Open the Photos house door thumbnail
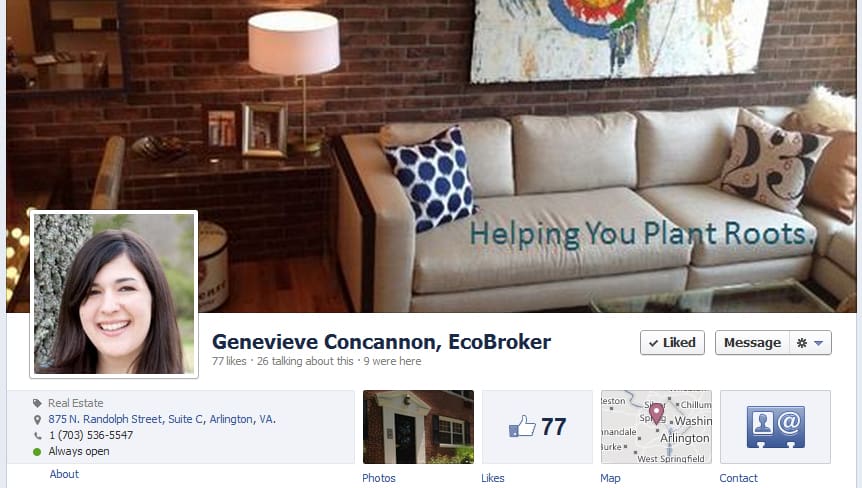862x488 pixels. pyautogui.click(x=418, y=427)
